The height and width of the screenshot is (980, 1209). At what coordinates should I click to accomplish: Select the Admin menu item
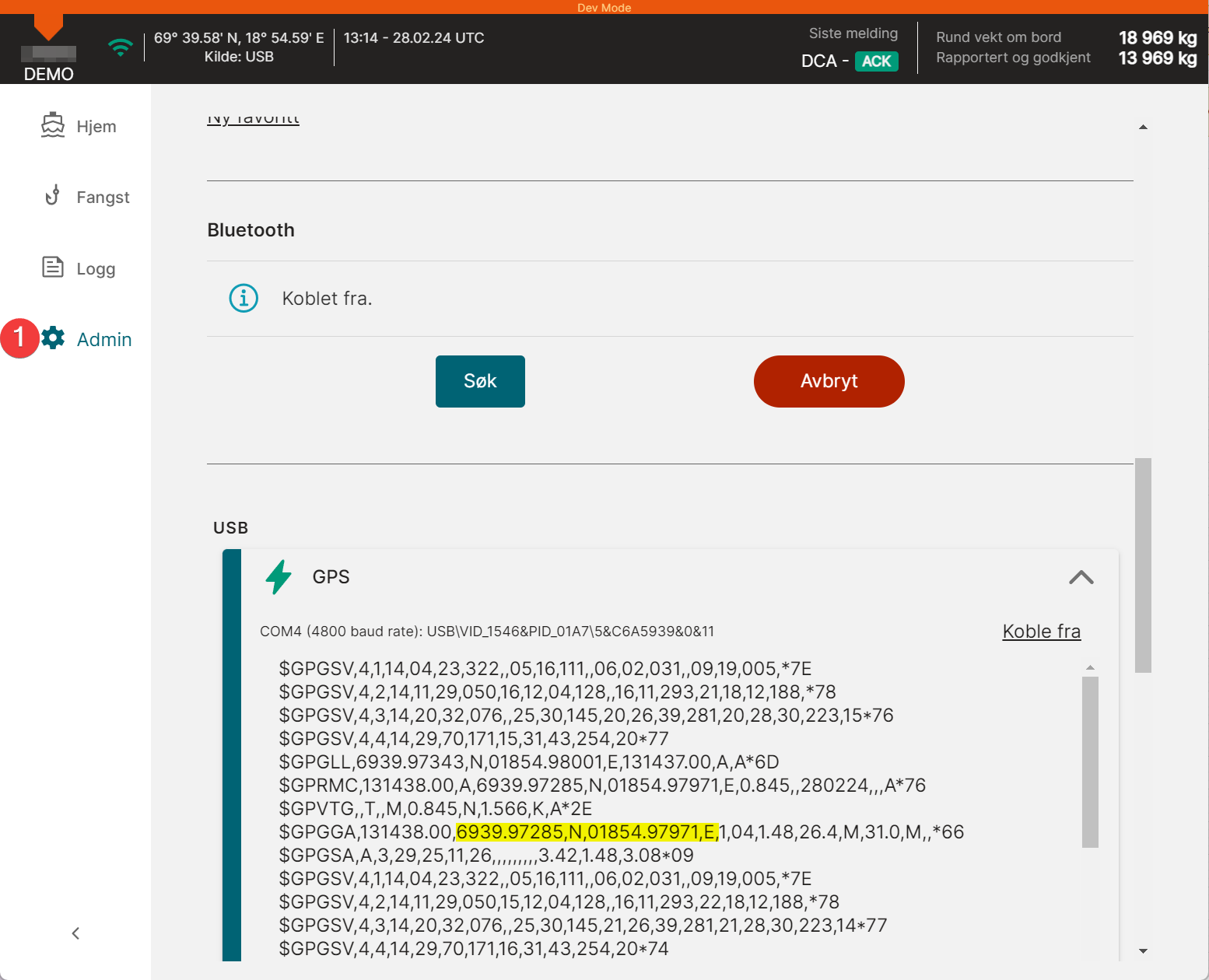[x=104, y=340]
